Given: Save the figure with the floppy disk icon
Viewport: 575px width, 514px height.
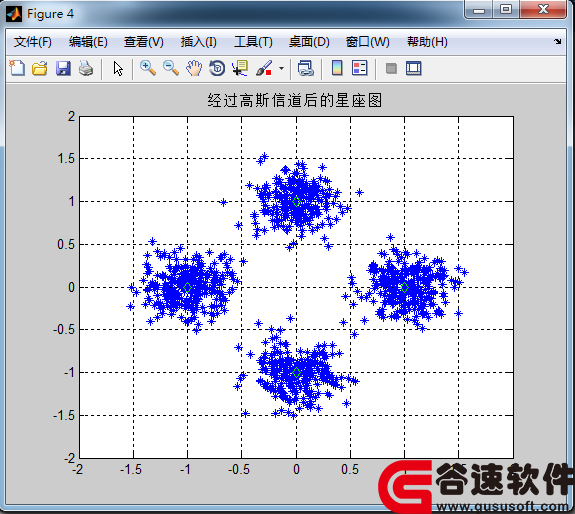Looking at the screenshot, I should [63, 69].
